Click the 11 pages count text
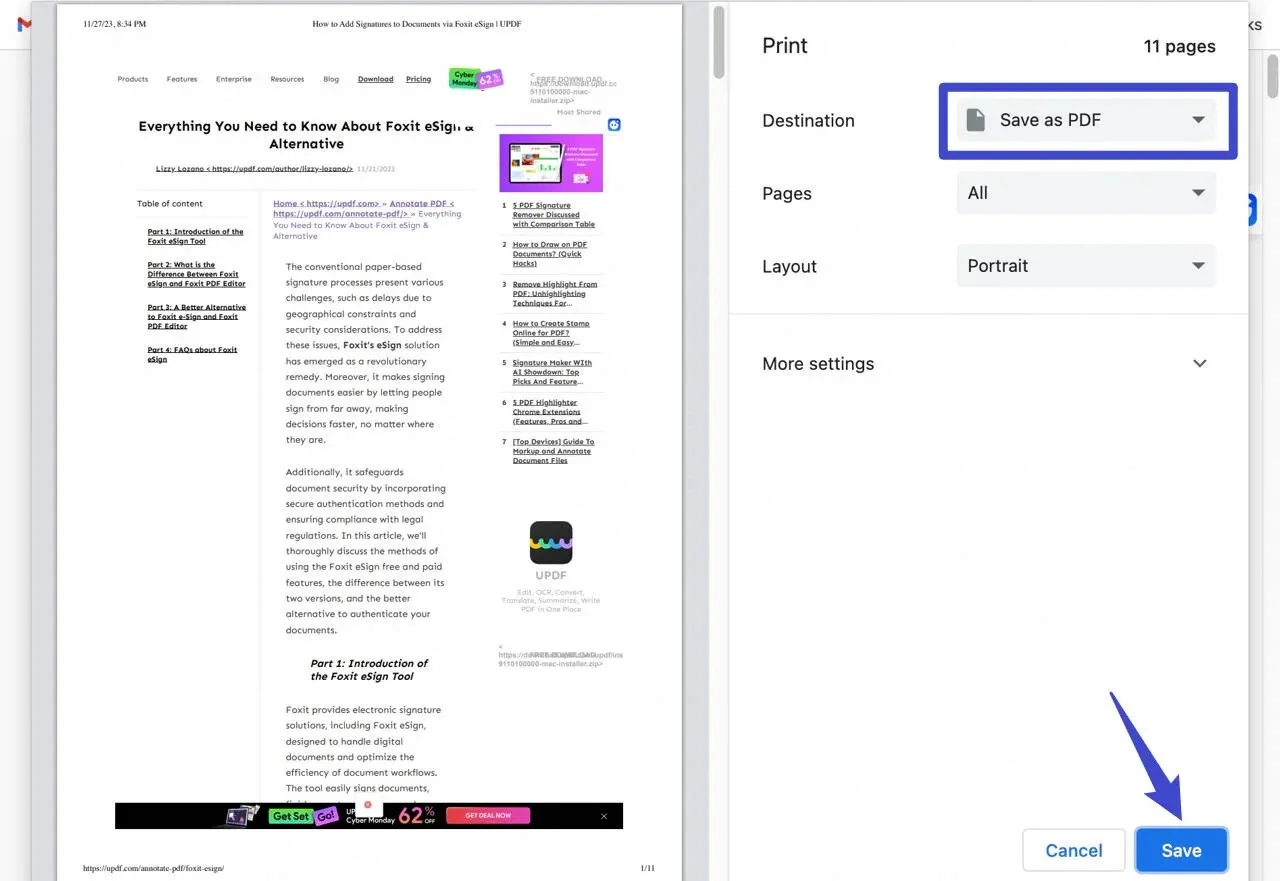1280x881 pixels. 1180,46
